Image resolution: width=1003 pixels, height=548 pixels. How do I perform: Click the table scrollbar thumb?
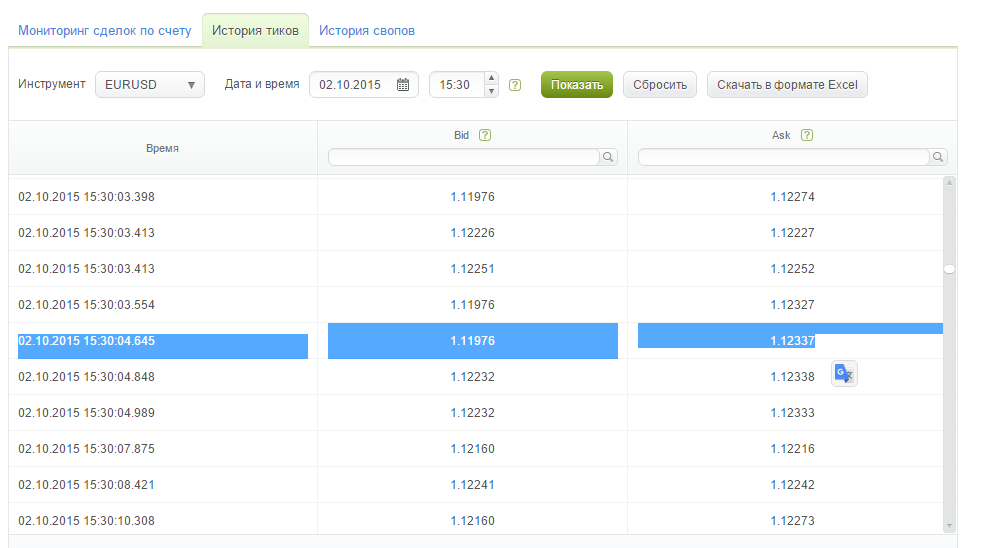click(x=949, y=269)
